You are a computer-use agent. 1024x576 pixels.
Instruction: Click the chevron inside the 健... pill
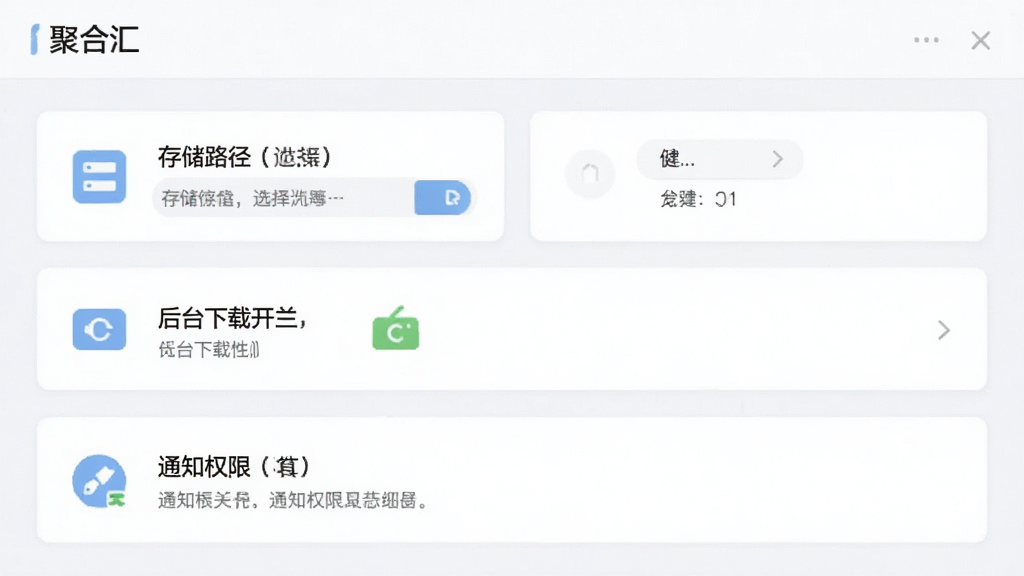click(777, 159)
